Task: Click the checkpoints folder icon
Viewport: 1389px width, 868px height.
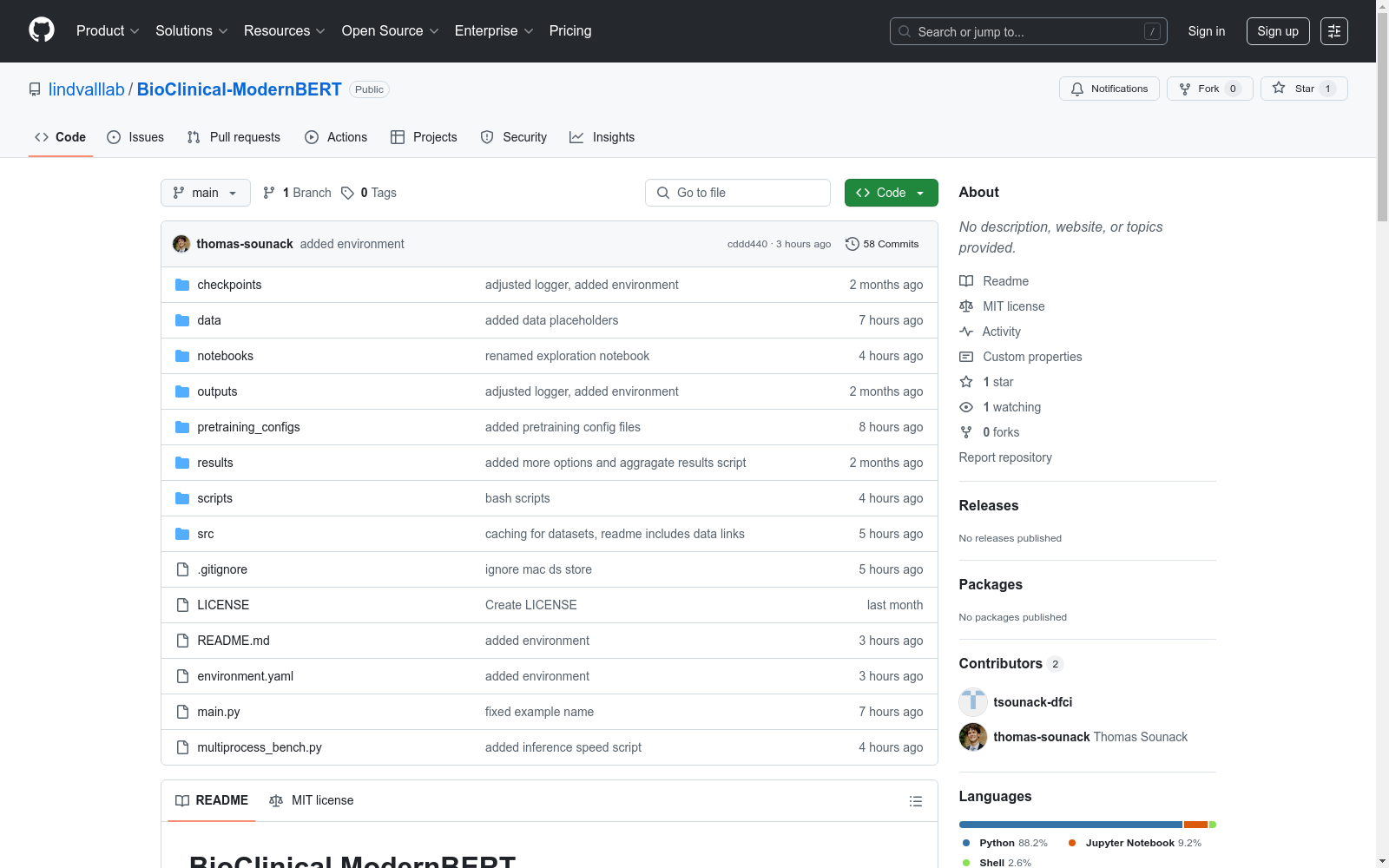Action: point(182,285)
